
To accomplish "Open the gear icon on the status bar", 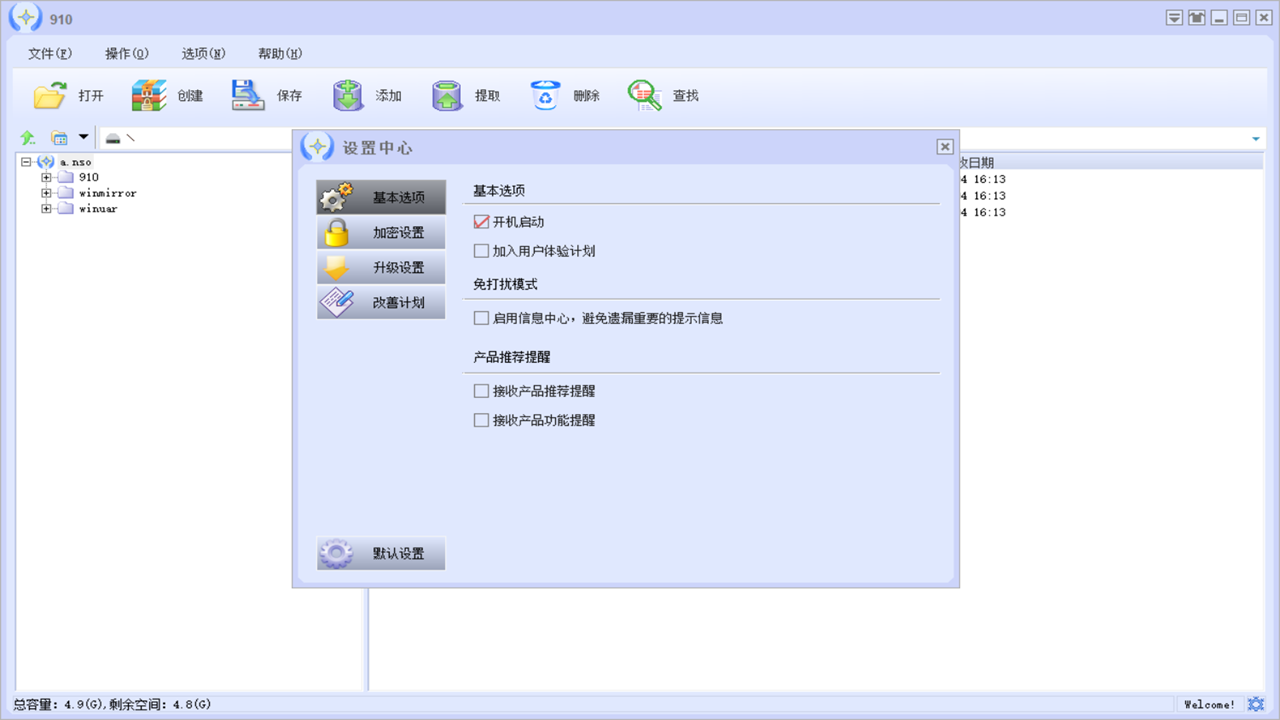I will (x=1257, y=704).
